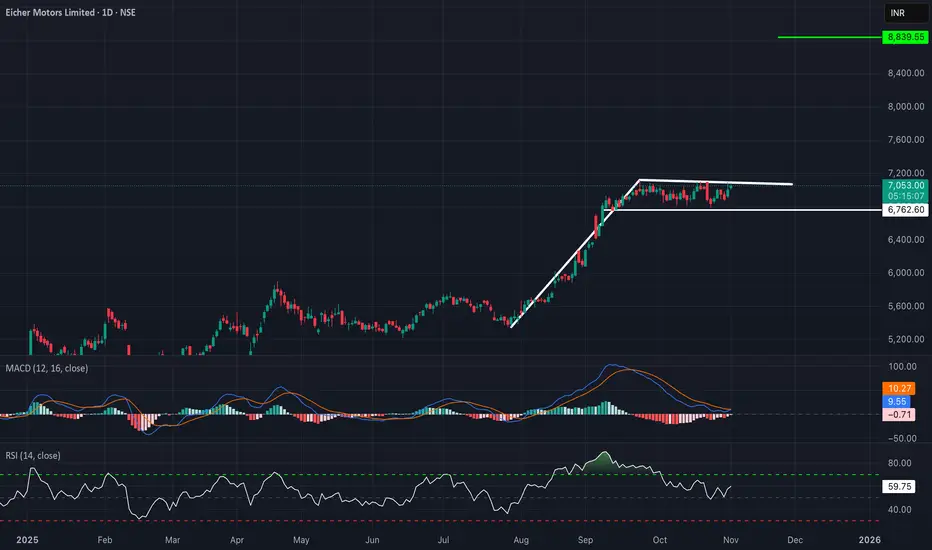Click the RSI value label 59.75

[899, 486]
